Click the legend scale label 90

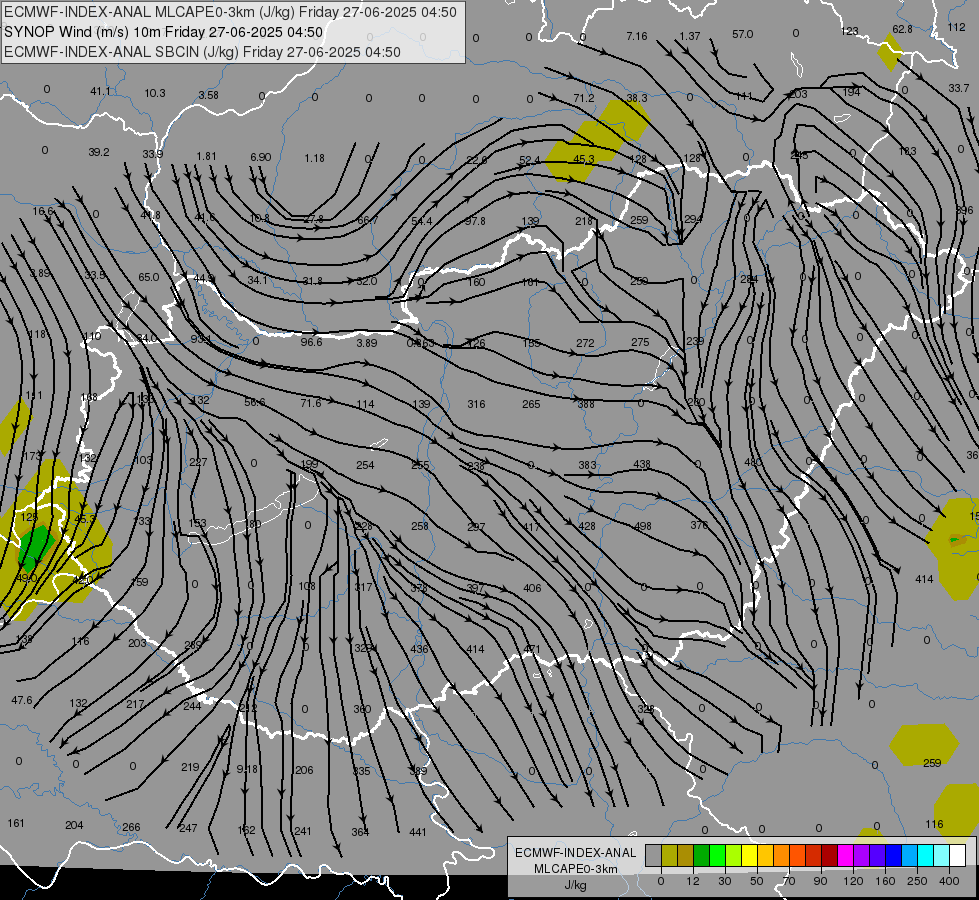coord(820,881)
